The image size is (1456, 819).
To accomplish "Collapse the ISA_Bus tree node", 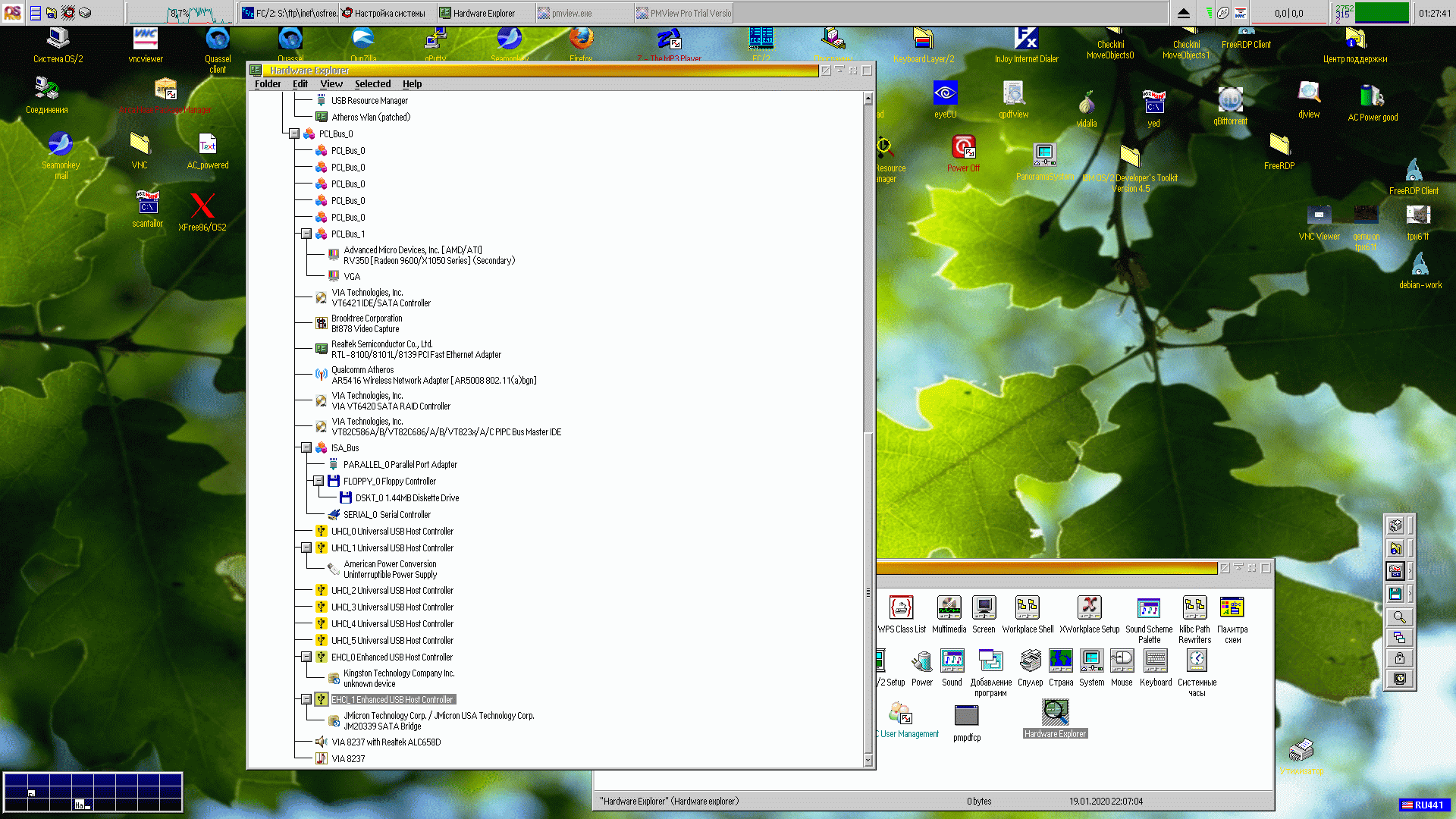I will tap(306, 448).
